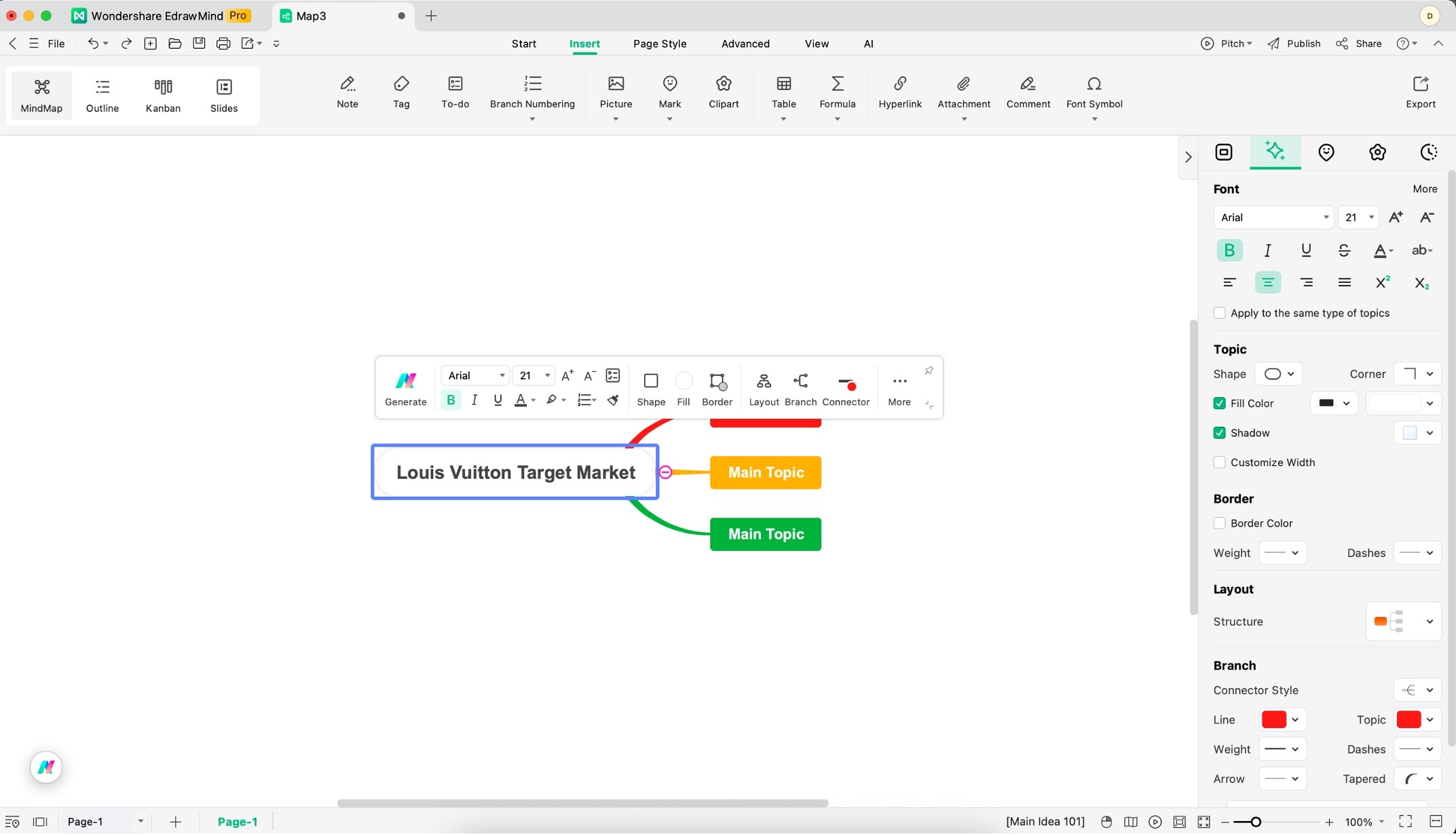Open Clipart library
This screenshot has width=1456, height=836.
724,92
